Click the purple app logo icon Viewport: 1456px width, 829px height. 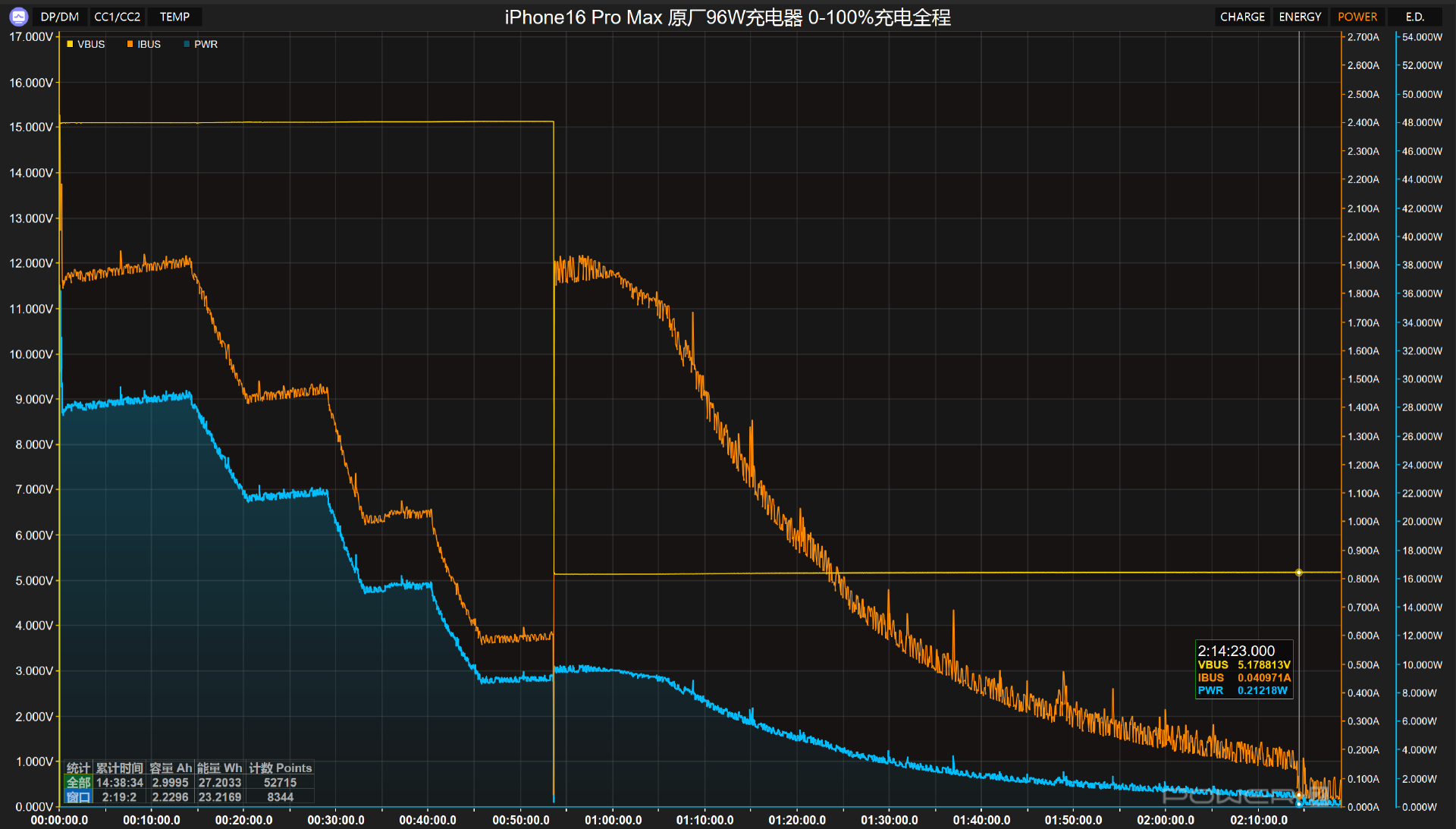pyautogui.click(x=19, y=16)
